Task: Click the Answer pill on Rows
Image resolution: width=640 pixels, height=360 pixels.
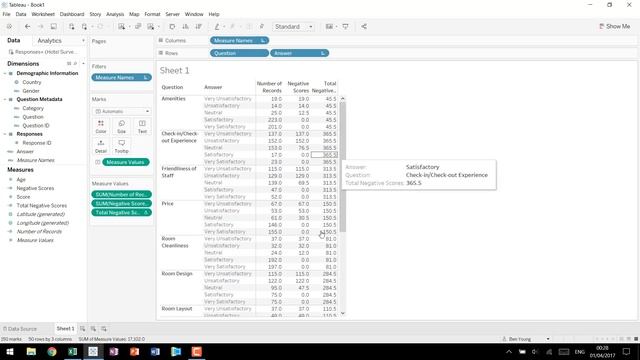Action: coord(300,53)
